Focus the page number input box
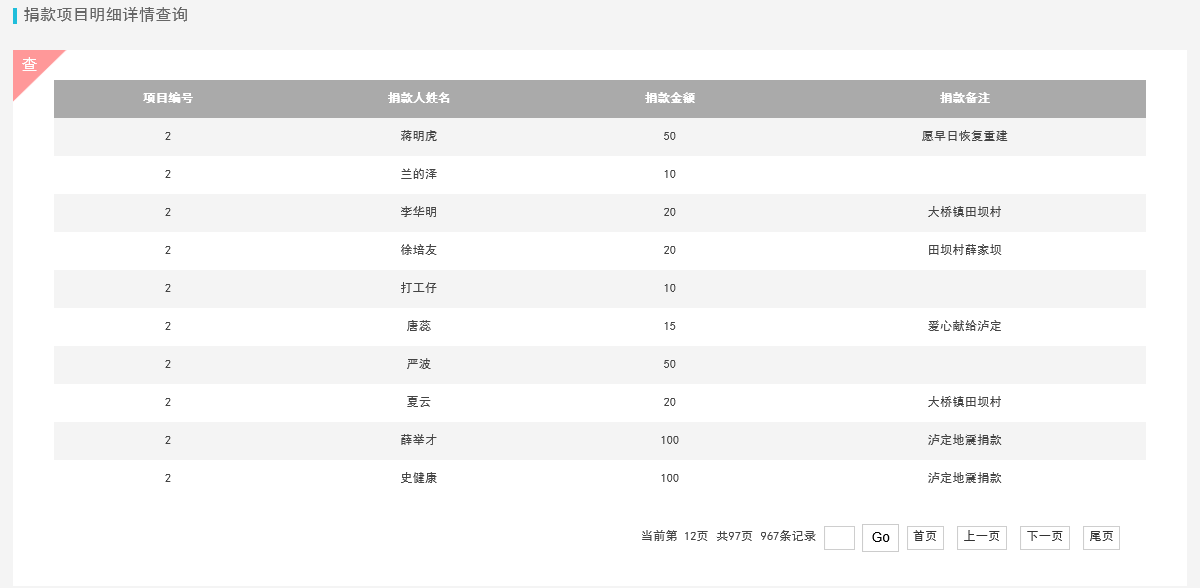 839,538
